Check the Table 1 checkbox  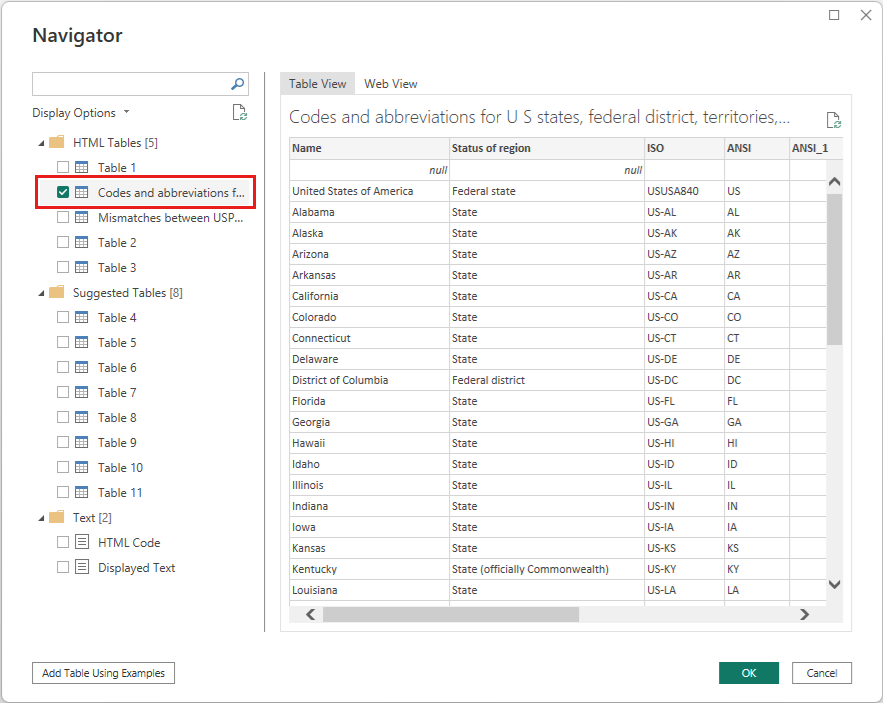click(x=63, y=167)
